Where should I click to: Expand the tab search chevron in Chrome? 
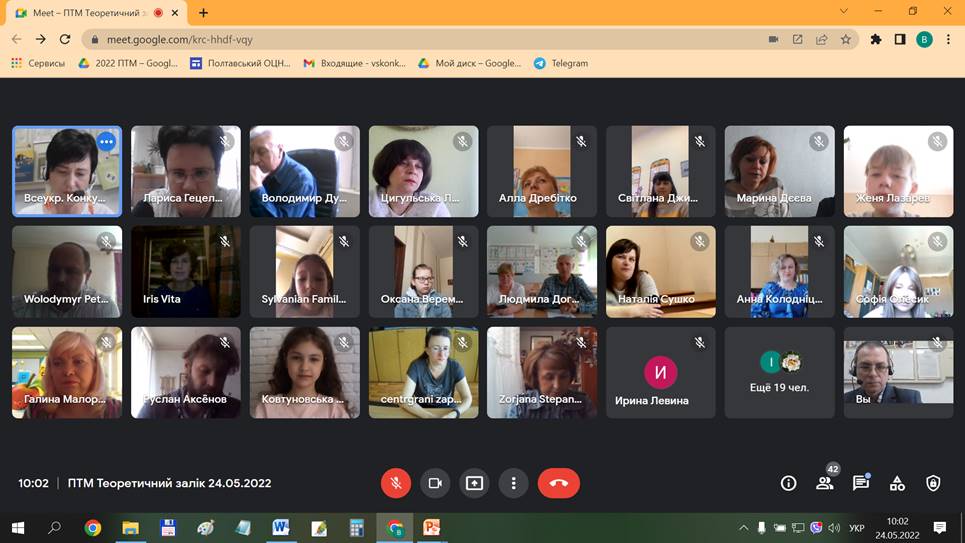tap(844, 12)
